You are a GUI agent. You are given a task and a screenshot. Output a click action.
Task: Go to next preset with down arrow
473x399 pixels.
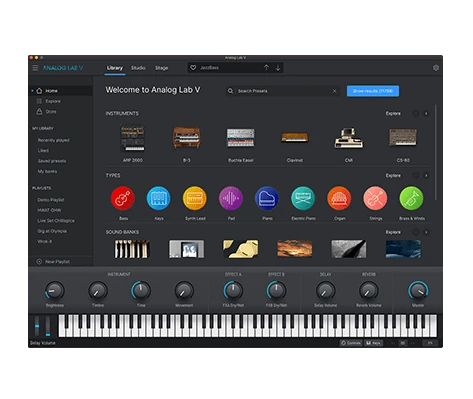(278, 68)
